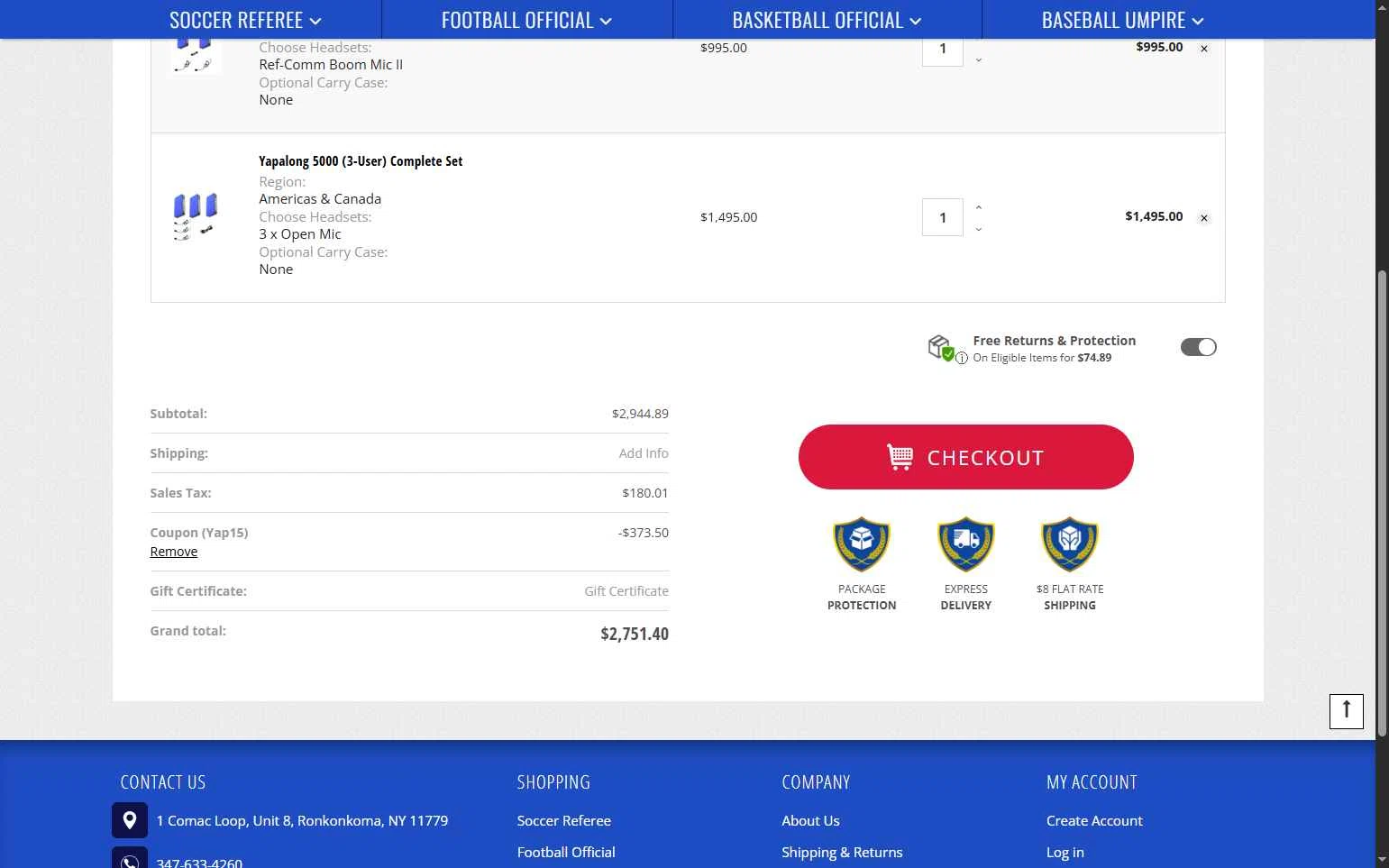
Task: Open the Baseball Umpire menu
Action: pyautogui.click(x=1122, y=20)
